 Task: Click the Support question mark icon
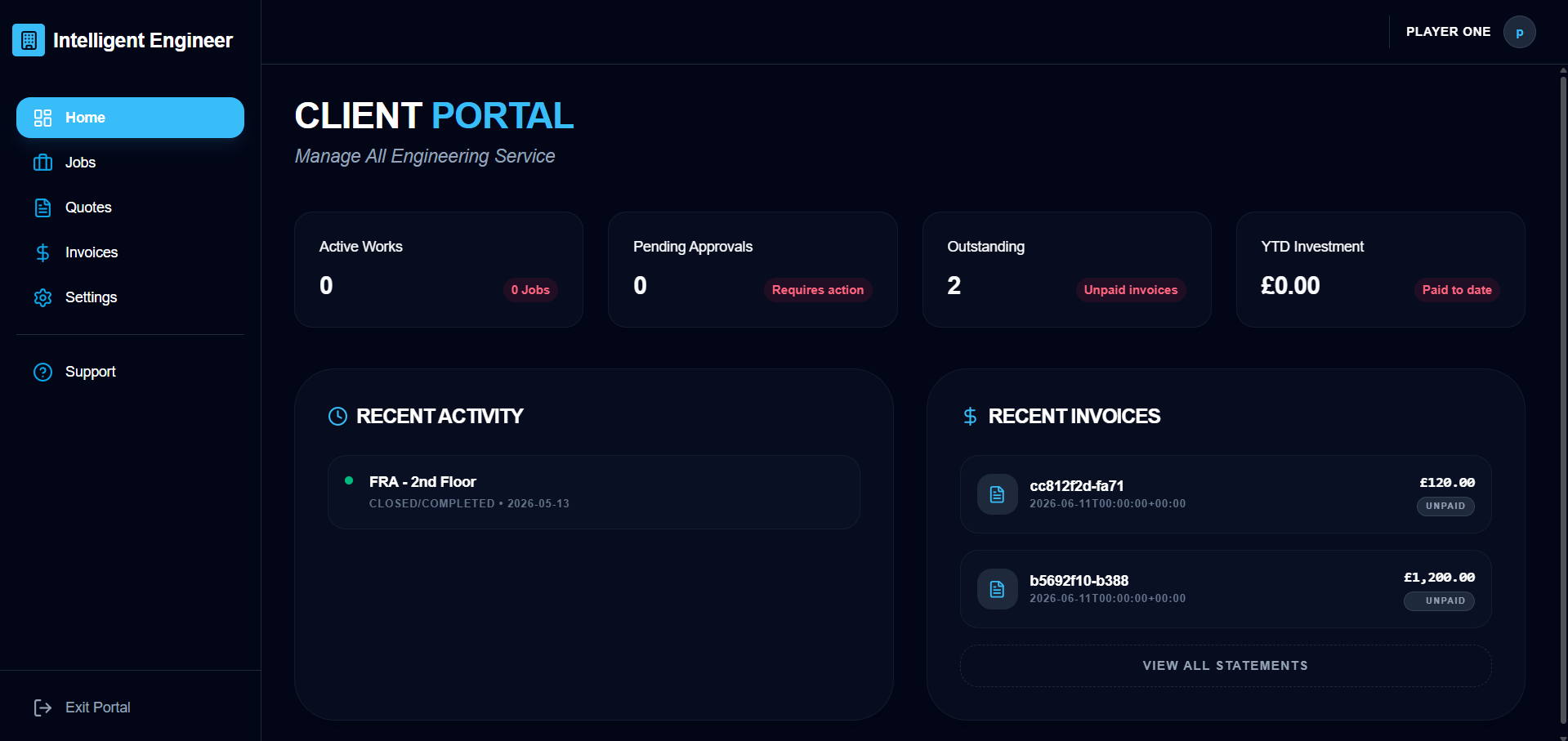coord(42,372)
